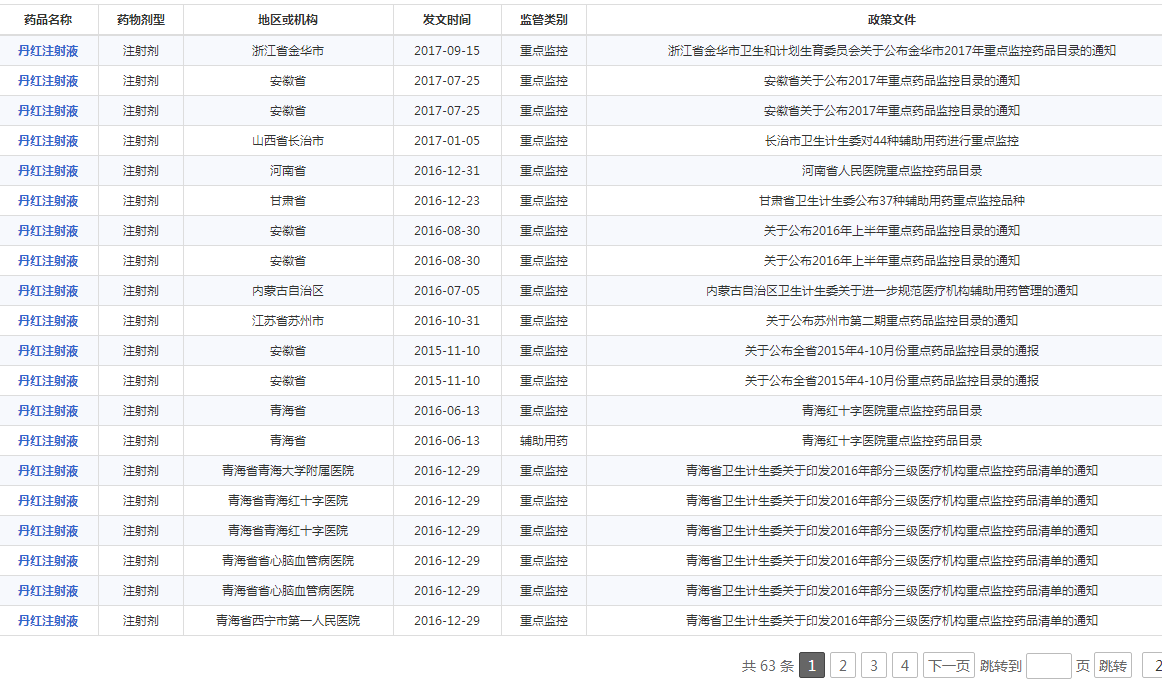Open 丹红注射液 link in 河南省 row
The height and width of the screenshot is (692, 1162).
point(48,171)
